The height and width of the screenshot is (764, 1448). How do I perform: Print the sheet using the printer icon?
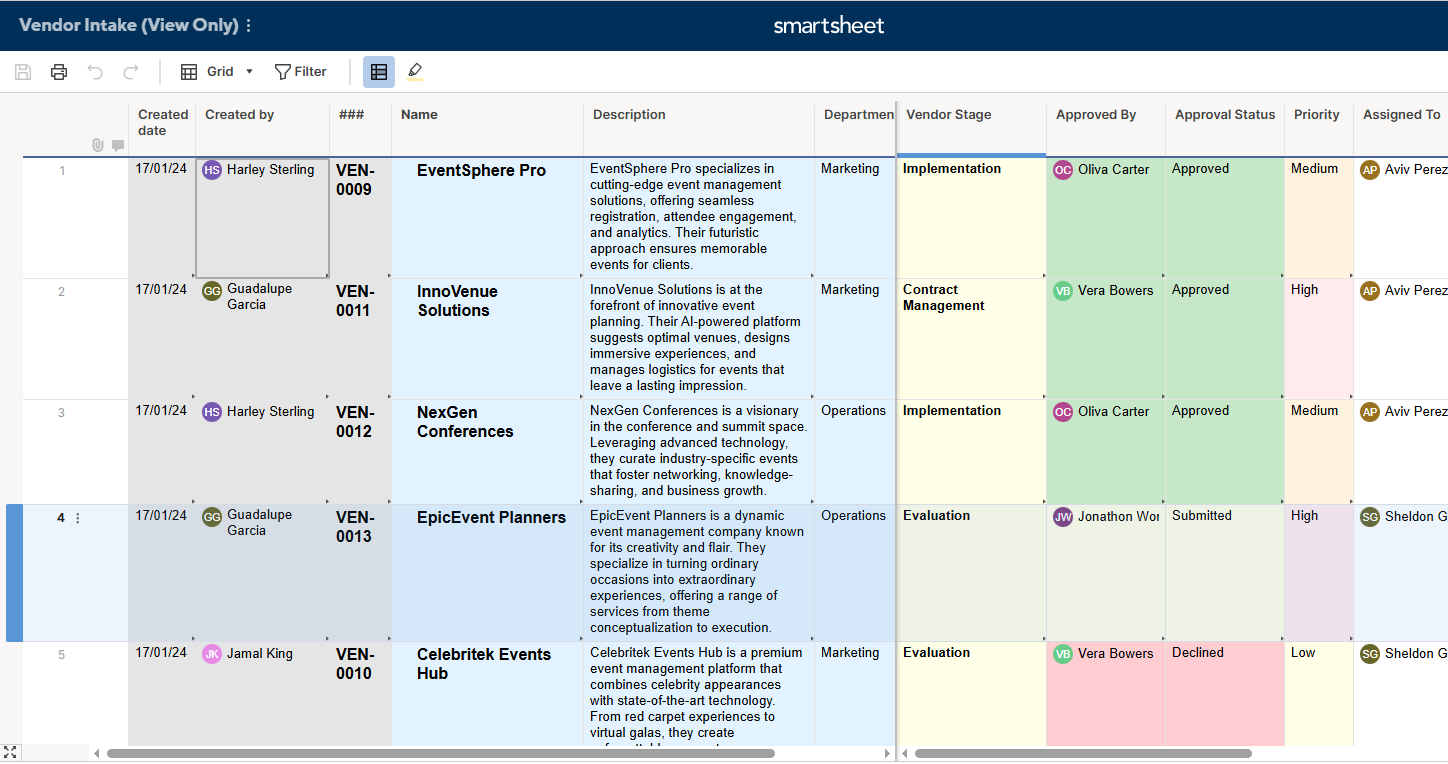coord(59,72)
